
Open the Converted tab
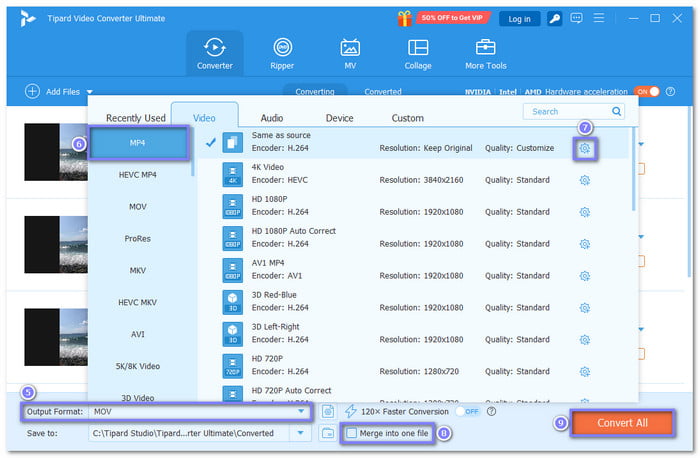click(x=383, y=91)
